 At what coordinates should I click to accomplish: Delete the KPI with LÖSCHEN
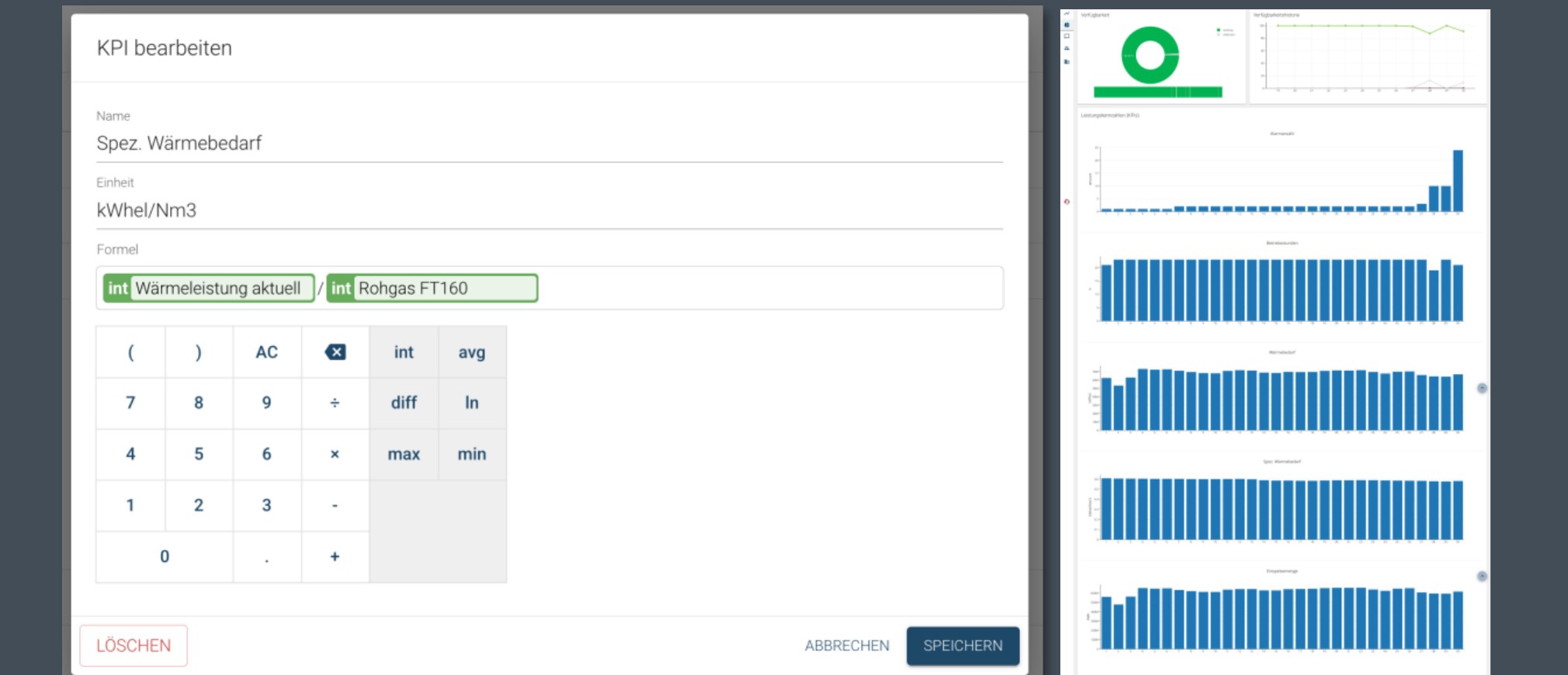point(134,646)
